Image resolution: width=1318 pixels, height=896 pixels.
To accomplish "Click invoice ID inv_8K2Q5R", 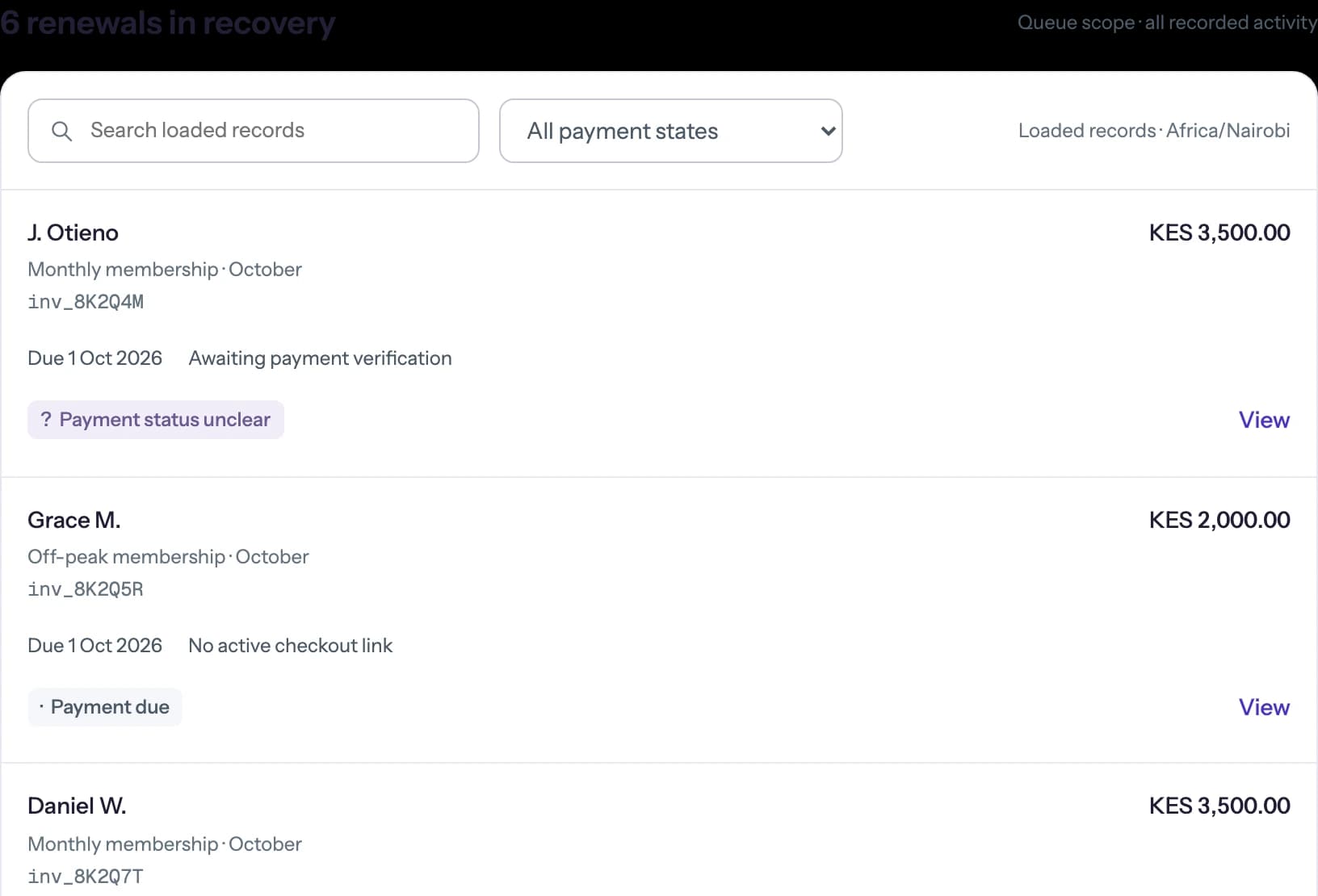I will (x=86, y=589).
